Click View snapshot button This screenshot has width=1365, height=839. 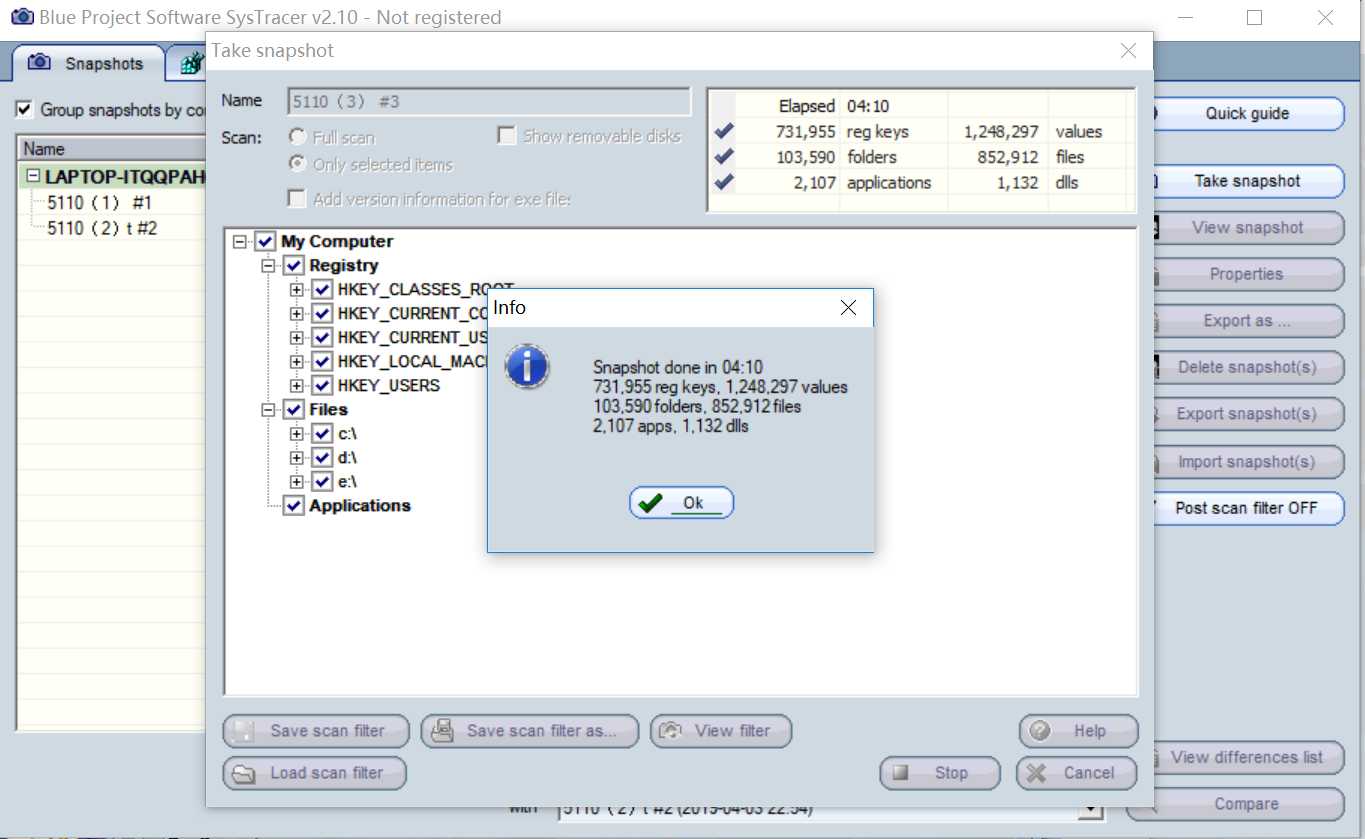pos(1247,228)
